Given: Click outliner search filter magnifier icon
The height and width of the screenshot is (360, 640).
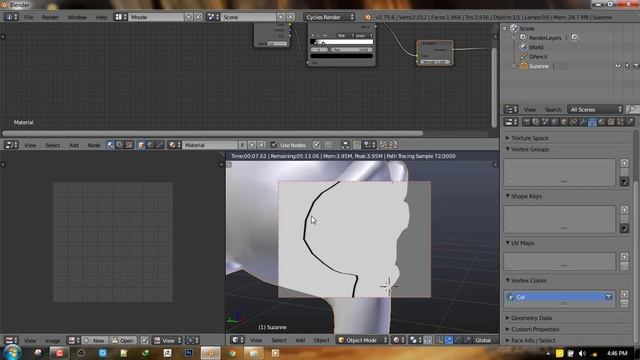Looking at the screenshot, I should coord(632,109).
